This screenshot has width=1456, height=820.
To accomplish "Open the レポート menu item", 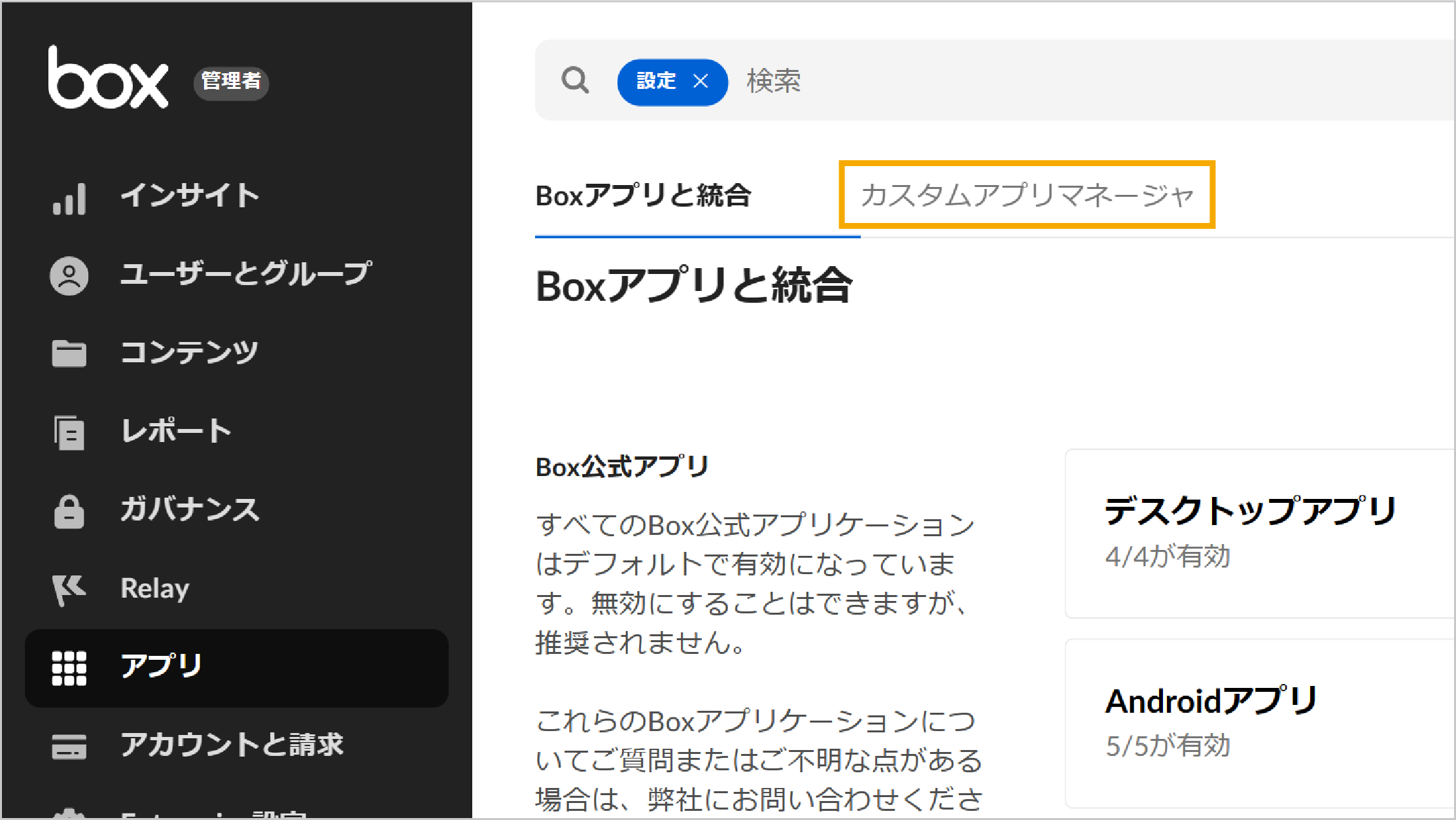I will point(177,431).
